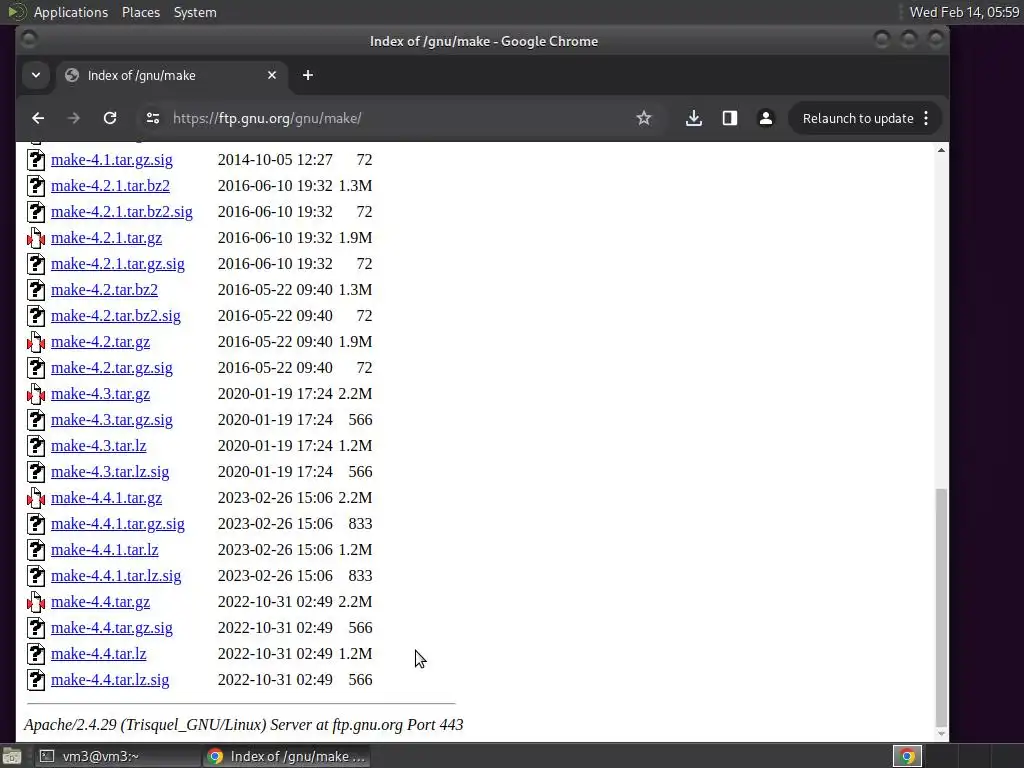Image resolution: width=1024 pixels, height=768 pixels.
Task: Download make-4.2.tar.gz
Action: pos(101,342)
